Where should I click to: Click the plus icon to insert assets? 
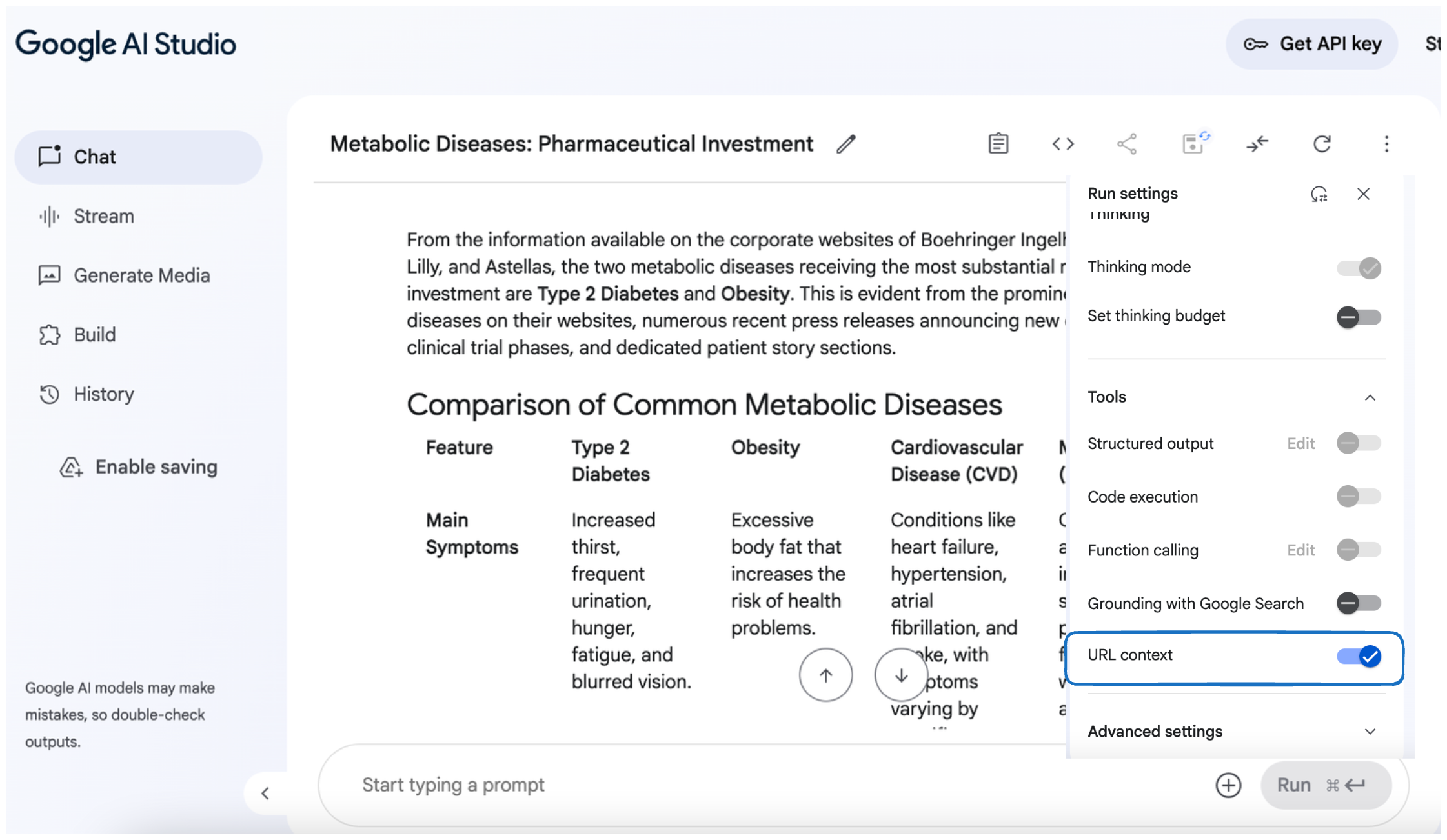1228,785
